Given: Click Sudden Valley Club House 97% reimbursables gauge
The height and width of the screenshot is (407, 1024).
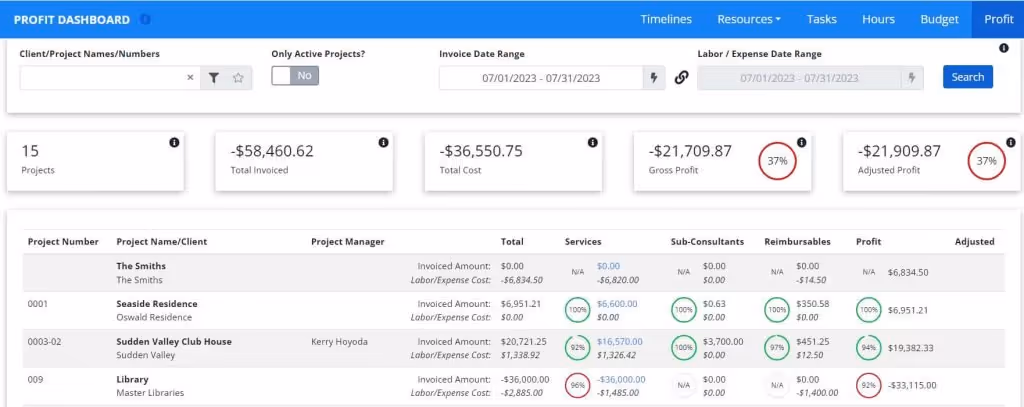Looking at the screenshot, I should coord(776,348).
